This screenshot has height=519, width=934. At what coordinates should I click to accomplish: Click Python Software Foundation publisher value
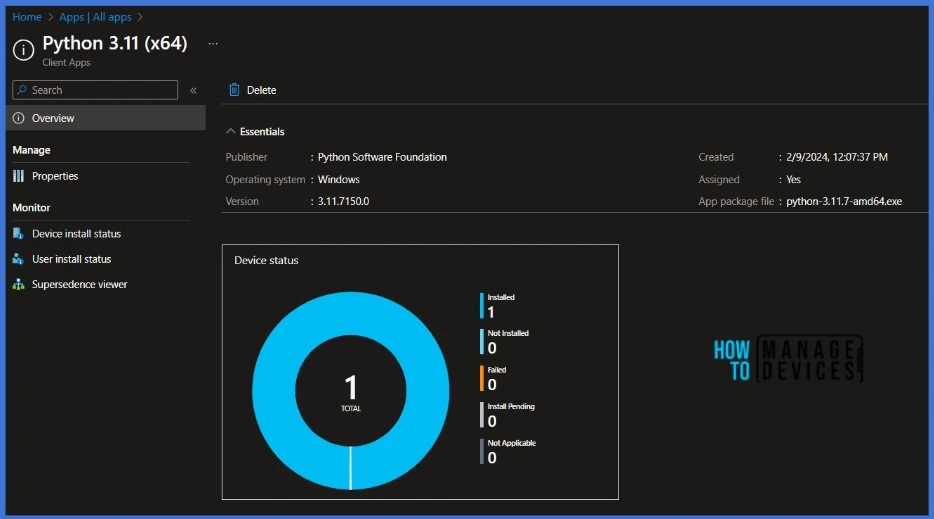(x=382, y=157)
